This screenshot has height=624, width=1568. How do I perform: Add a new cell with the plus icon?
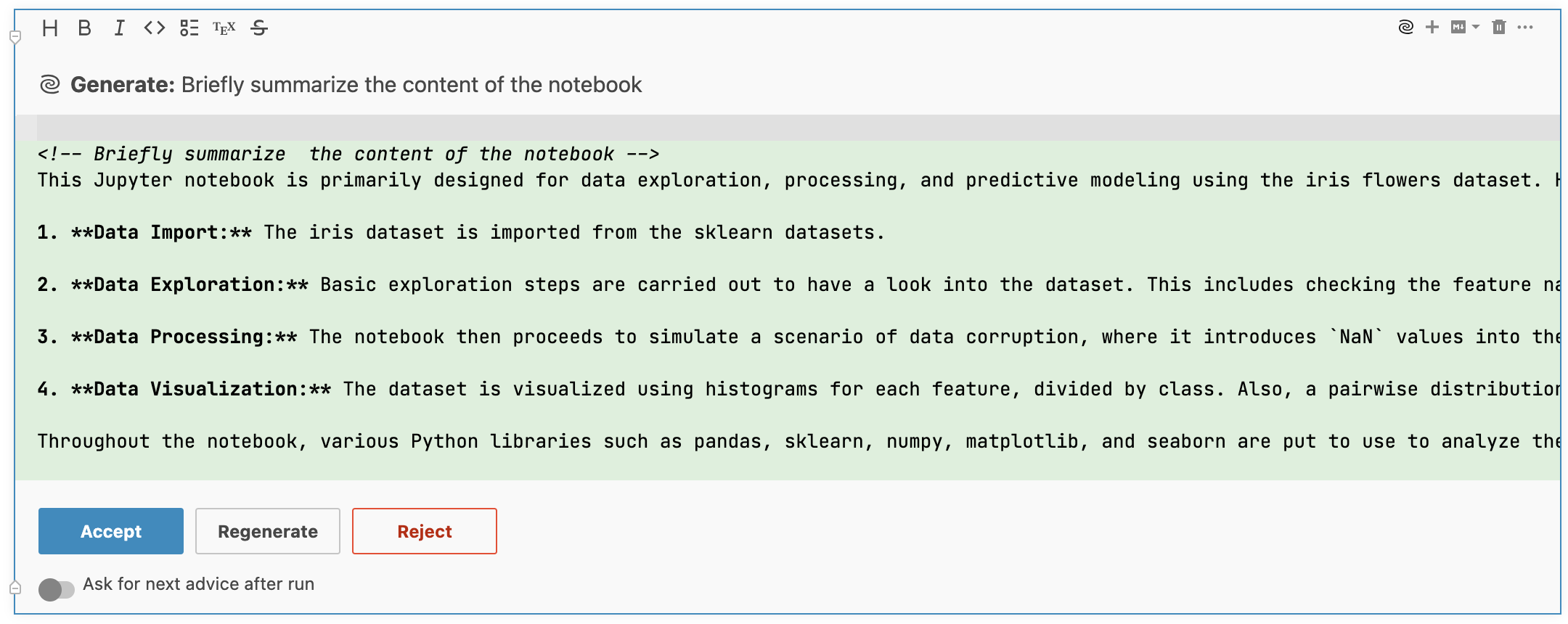click(x=1432, y=27)
